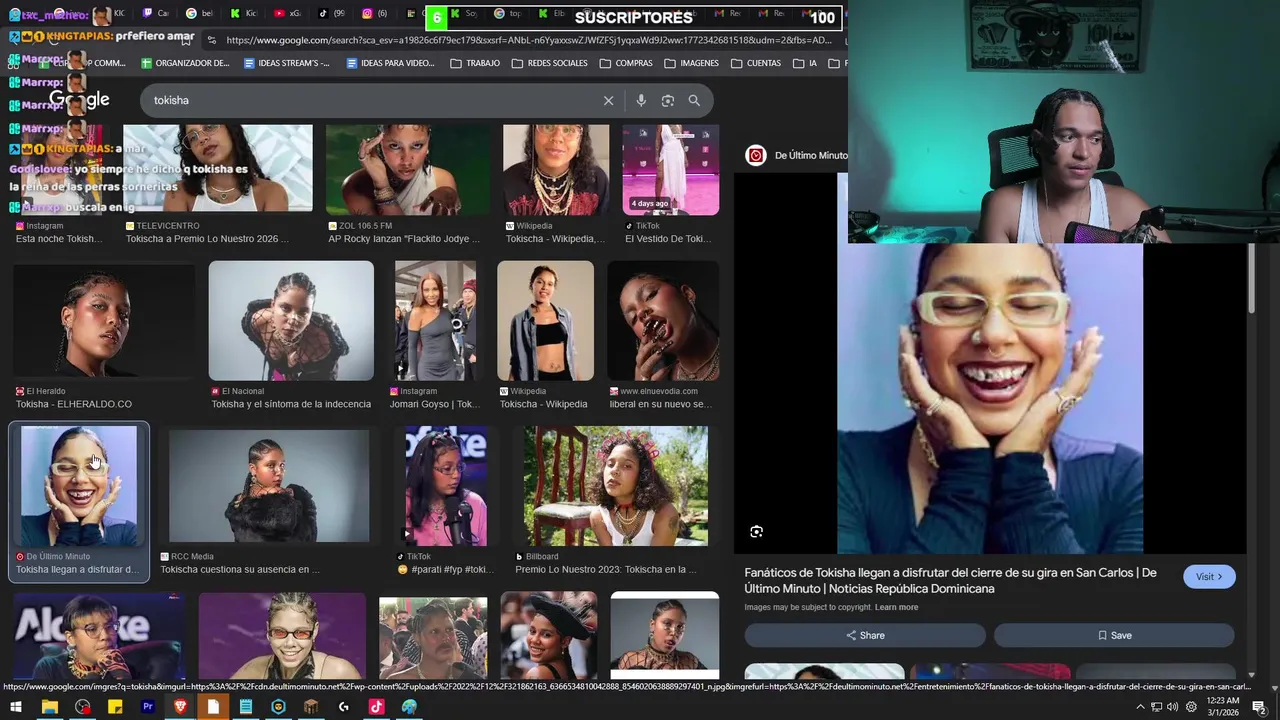
Task: Open the notification center with 2 alerts
Action: pyautogui.click(x=1259, y=707)
